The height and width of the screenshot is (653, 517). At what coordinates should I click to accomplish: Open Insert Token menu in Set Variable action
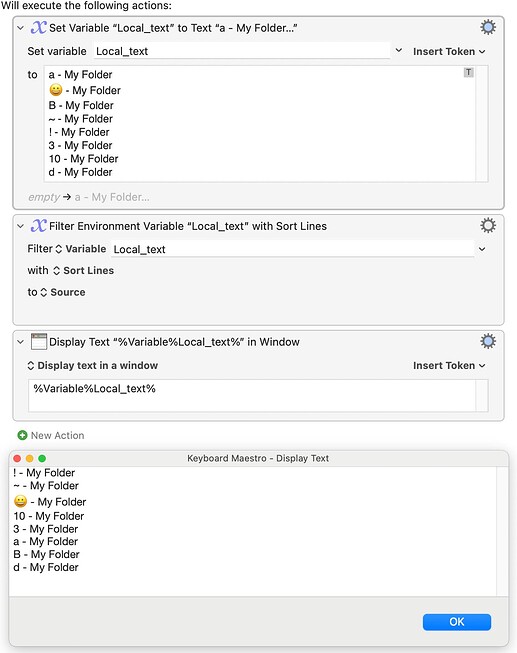449,51
